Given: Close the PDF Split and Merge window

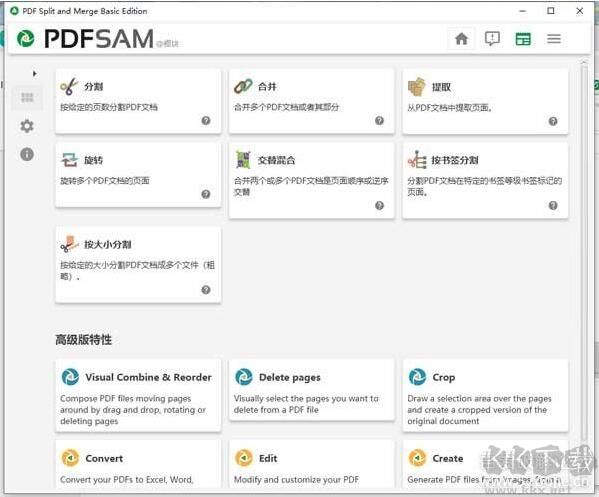Looking at the screenshot, I should [580, 11].
